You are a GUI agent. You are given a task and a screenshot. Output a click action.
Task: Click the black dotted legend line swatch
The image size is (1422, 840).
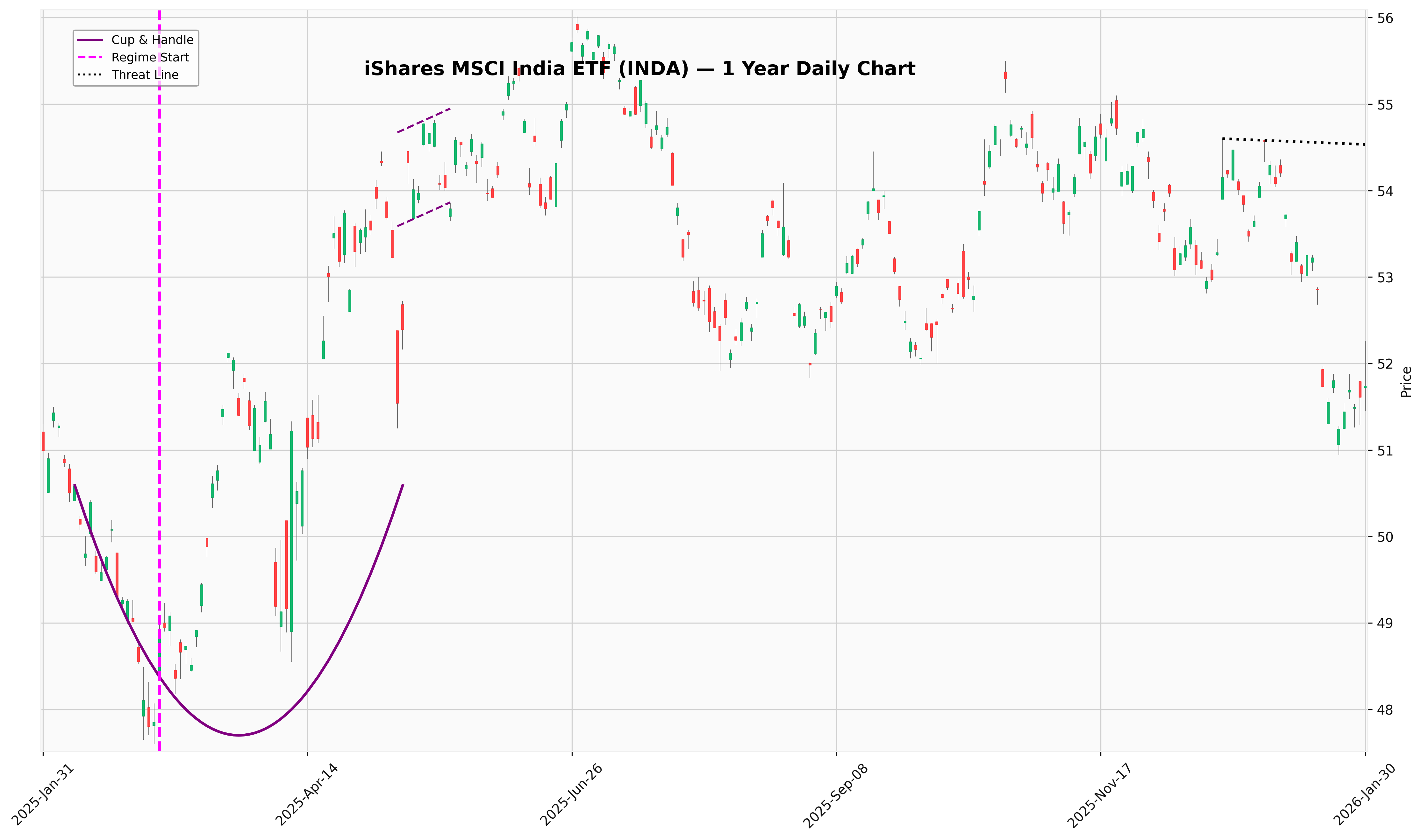[x=90, y=75]
